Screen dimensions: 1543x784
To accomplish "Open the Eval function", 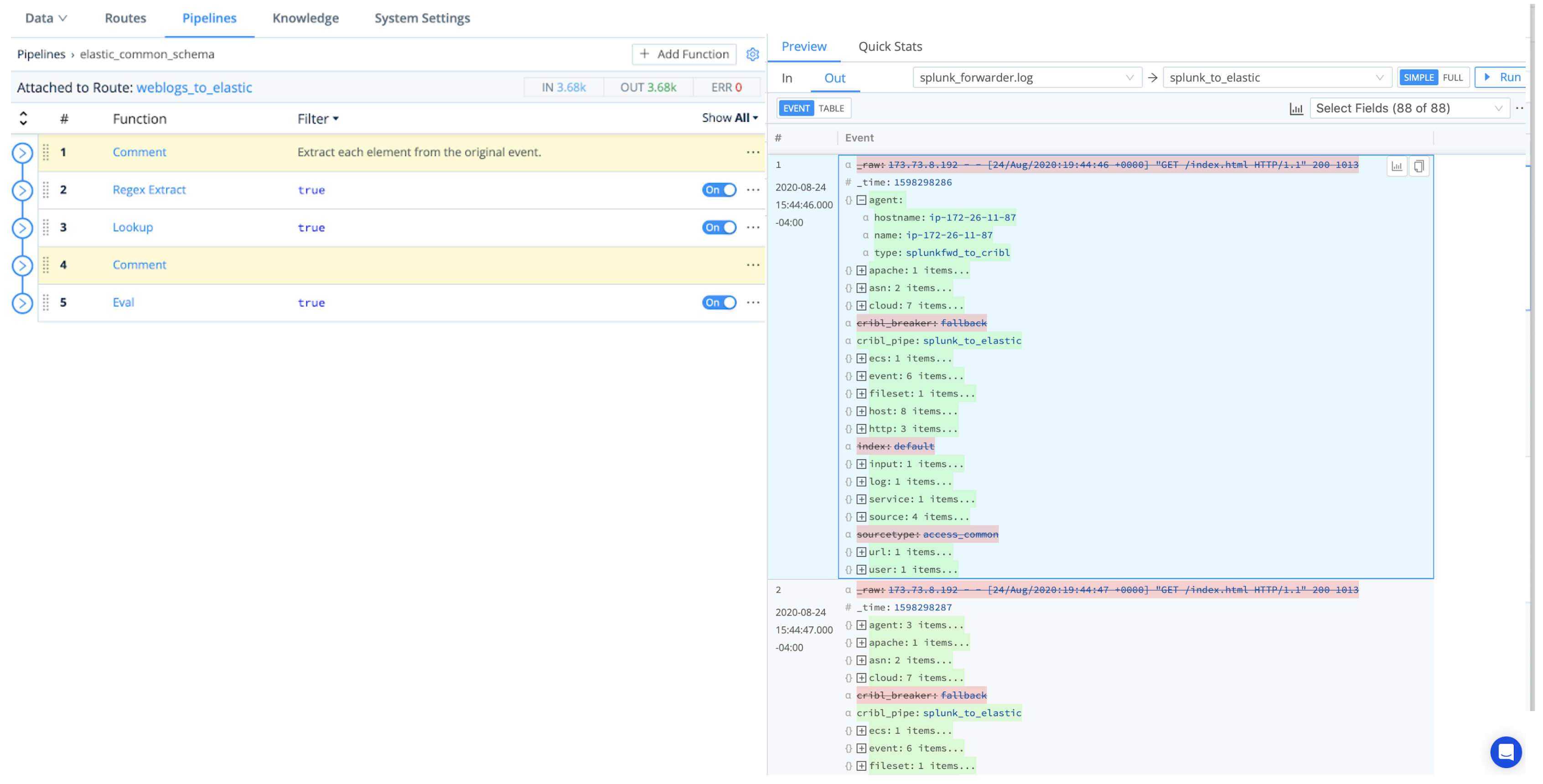I will pyautogui.click(x=123, y=303).
